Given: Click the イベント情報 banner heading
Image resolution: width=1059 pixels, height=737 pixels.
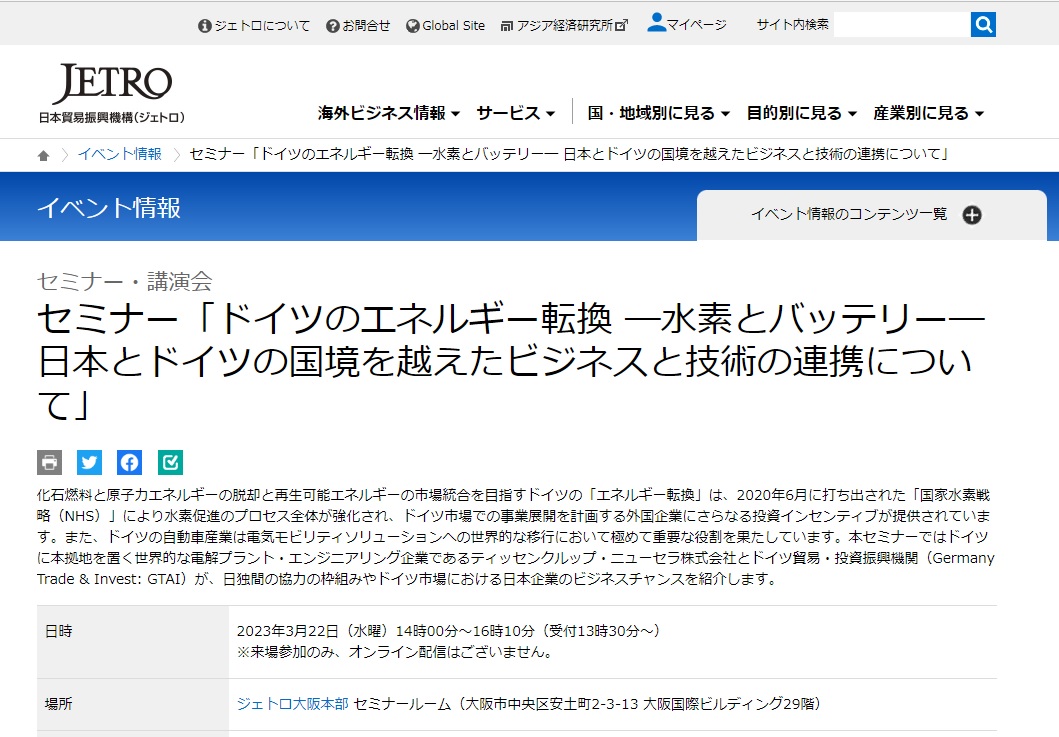Looking at the screenshot, I should click(109, 207).
